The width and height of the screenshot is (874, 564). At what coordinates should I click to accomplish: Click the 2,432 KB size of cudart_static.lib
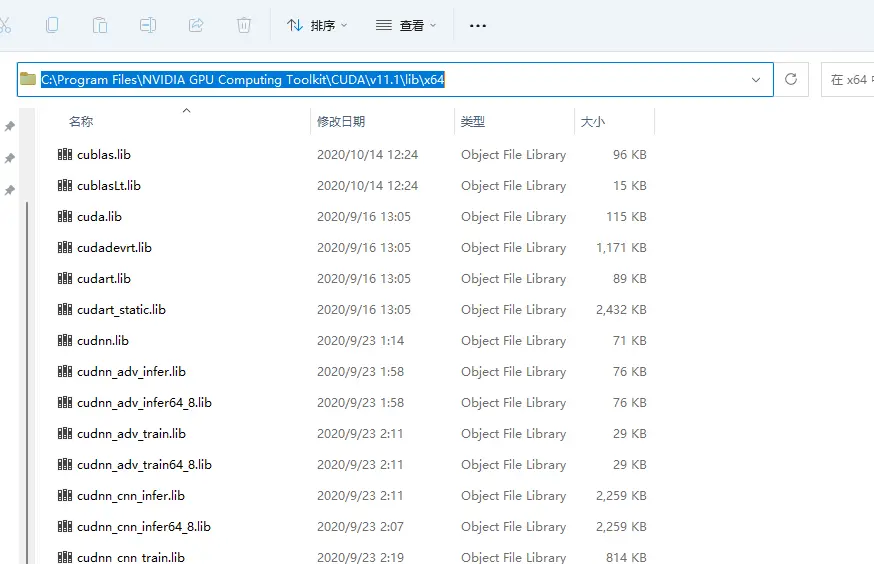pos(621,309)
